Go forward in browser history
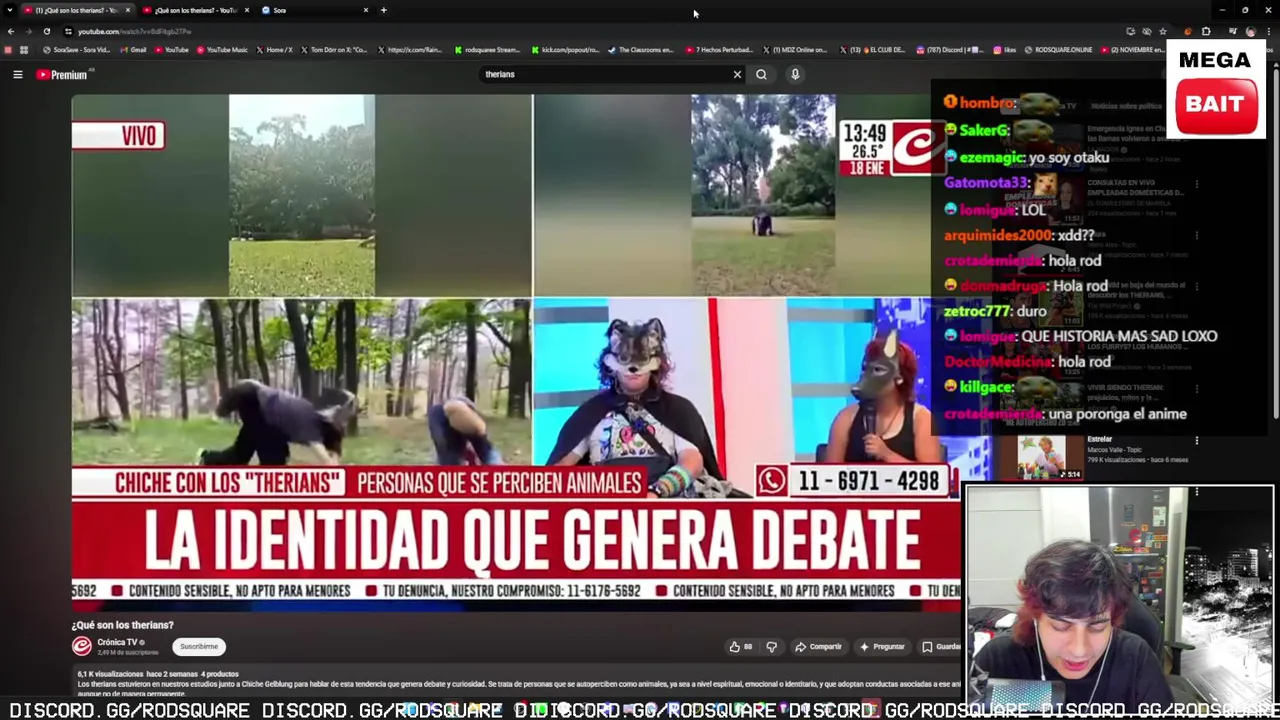This screenshot has height=720, width=1280. (x=28, y=31)
